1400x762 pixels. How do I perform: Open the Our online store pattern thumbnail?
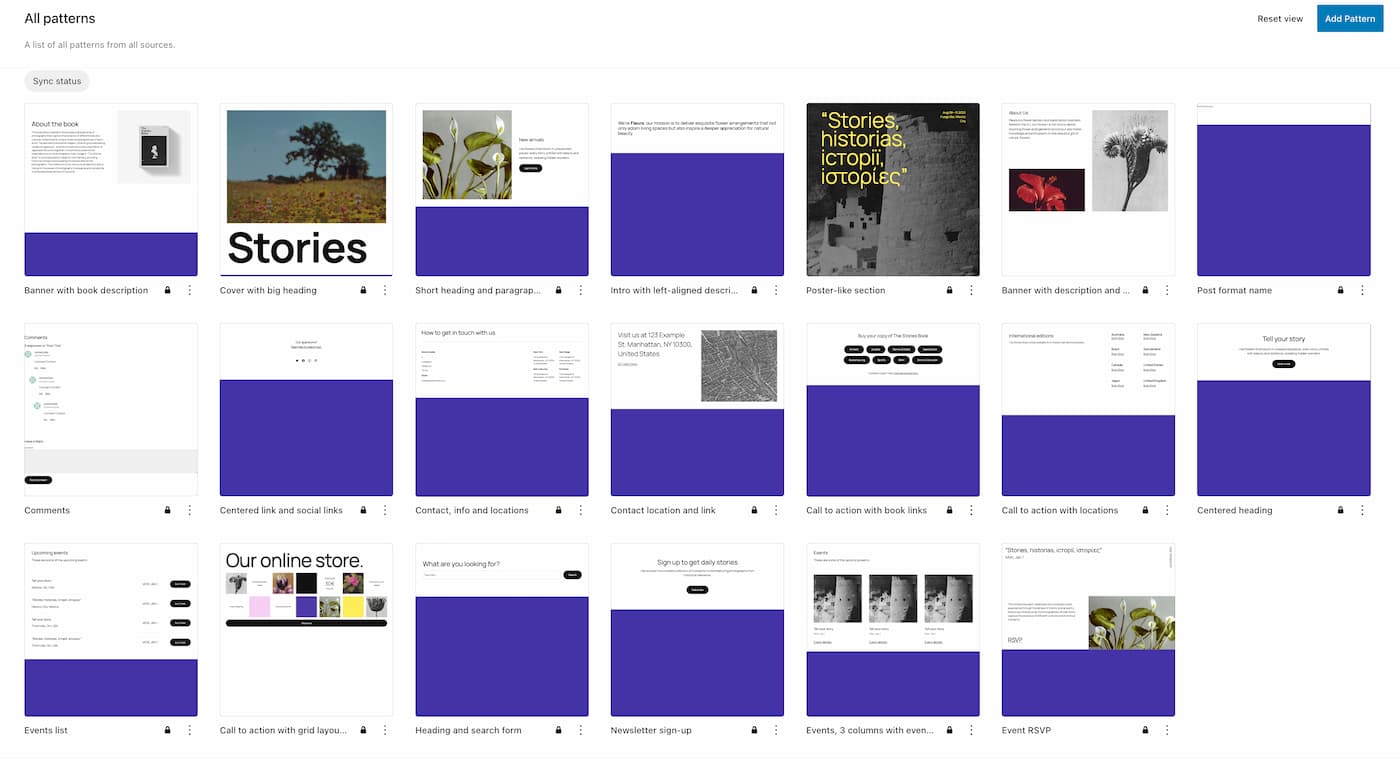[306, 629]
